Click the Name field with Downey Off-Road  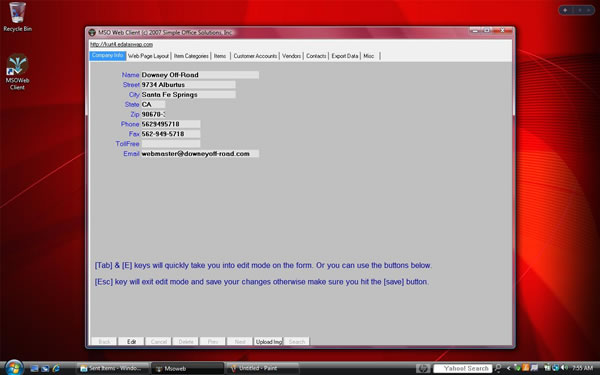[200, 75]
